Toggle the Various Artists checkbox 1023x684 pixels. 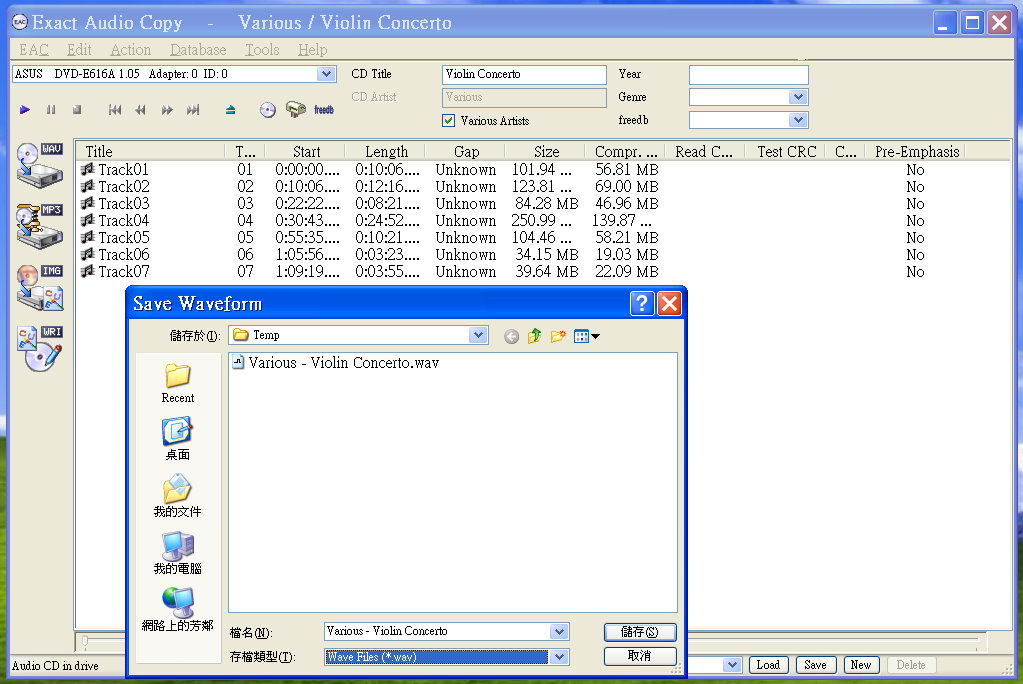coord(448,120)
